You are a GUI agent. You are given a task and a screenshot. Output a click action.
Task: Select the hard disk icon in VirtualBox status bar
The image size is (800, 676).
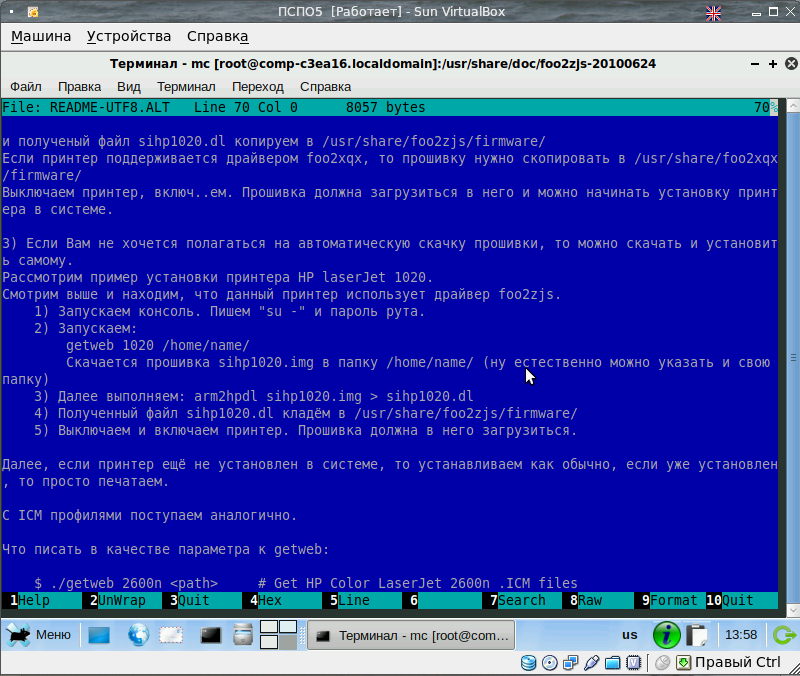pos(528,663)
